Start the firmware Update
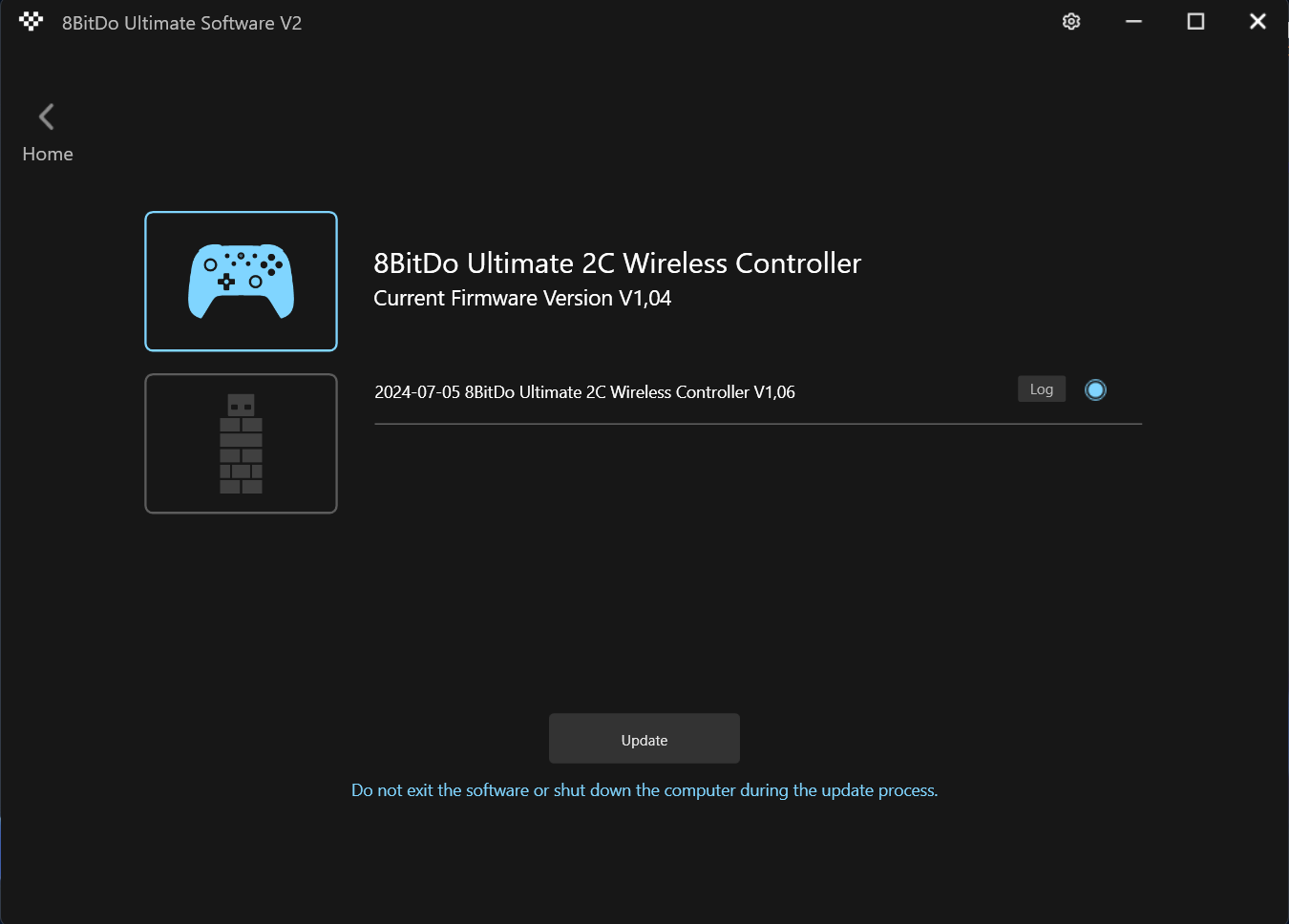 [x=644, y=739]
